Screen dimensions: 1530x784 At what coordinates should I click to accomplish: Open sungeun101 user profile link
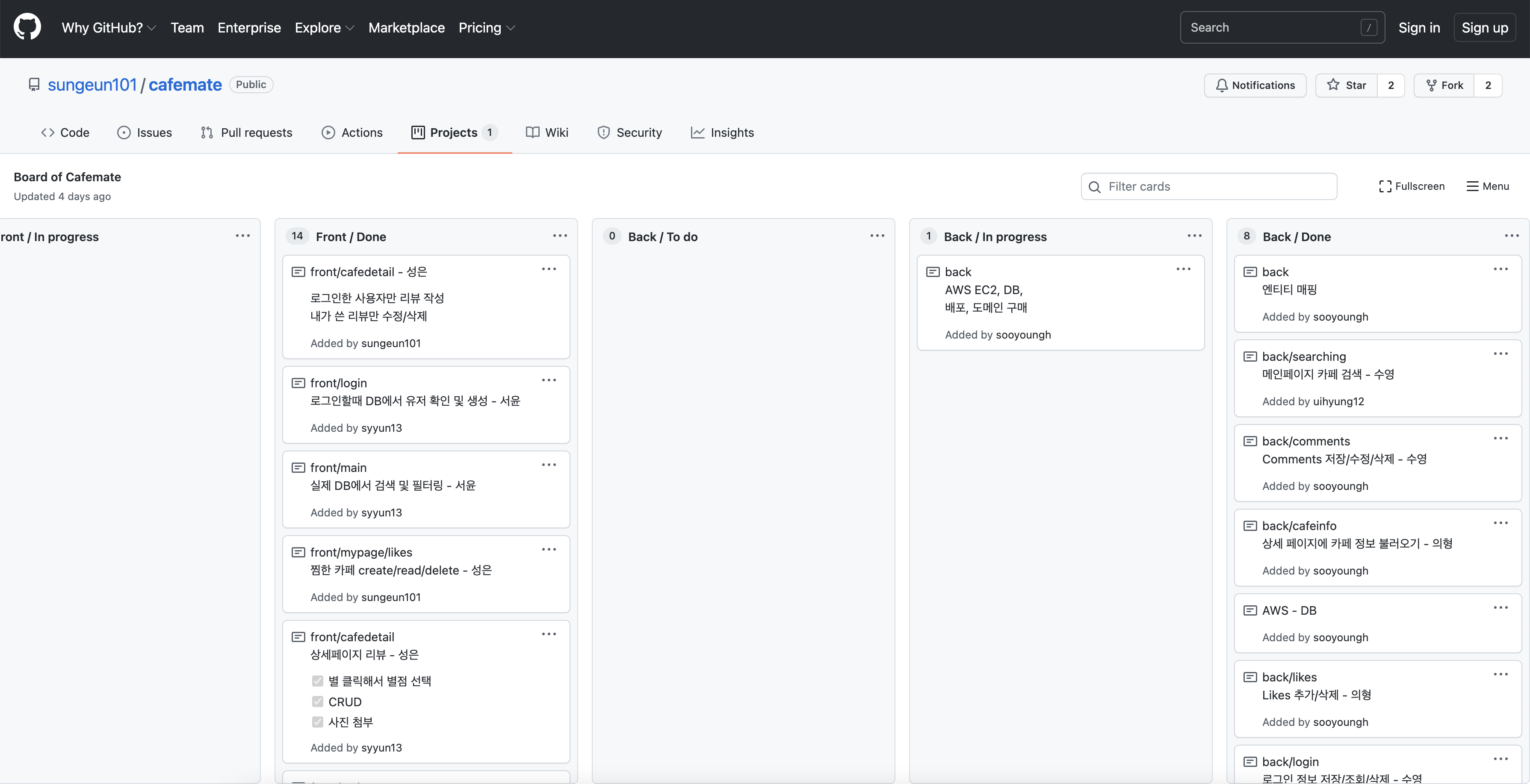coord(92,85)
